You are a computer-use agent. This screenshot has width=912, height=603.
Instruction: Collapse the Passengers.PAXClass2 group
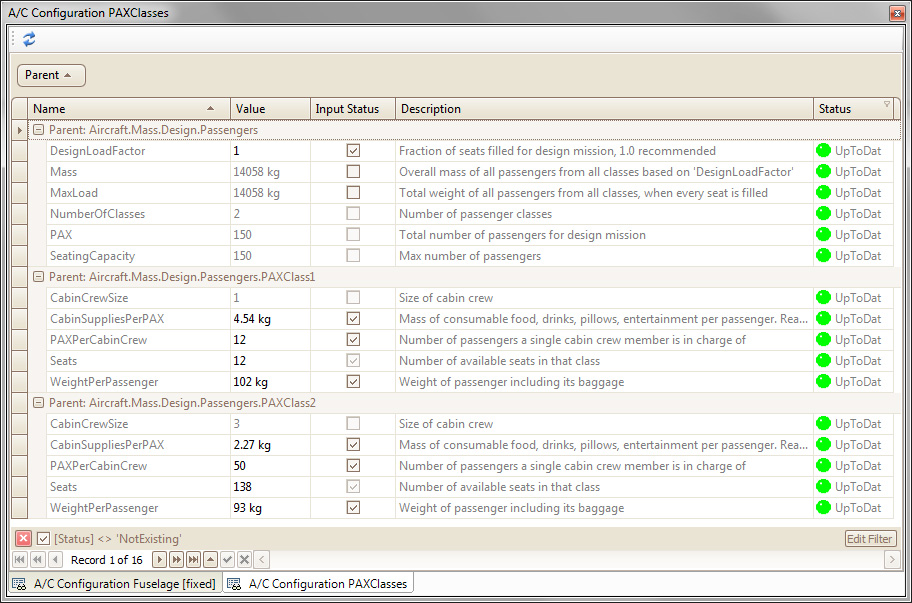click(x=38, y=402)
